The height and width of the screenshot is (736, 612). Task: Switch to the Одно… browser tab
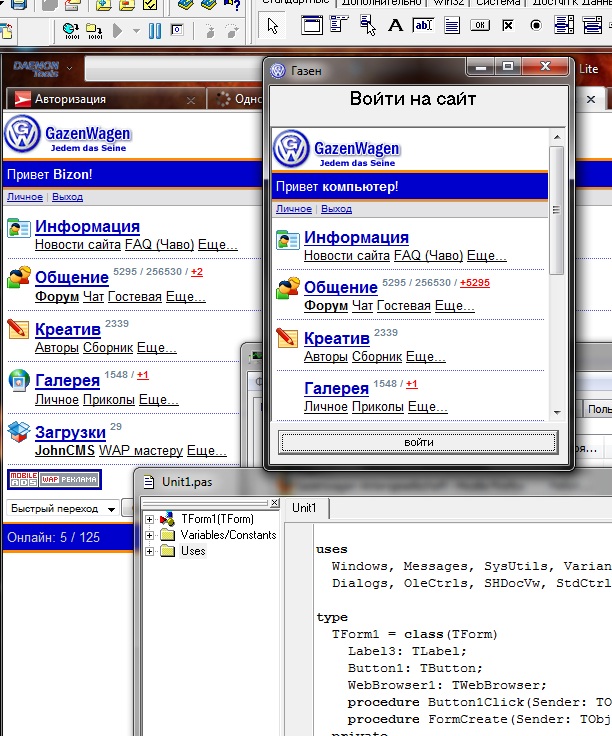click(x=235, y=99)
